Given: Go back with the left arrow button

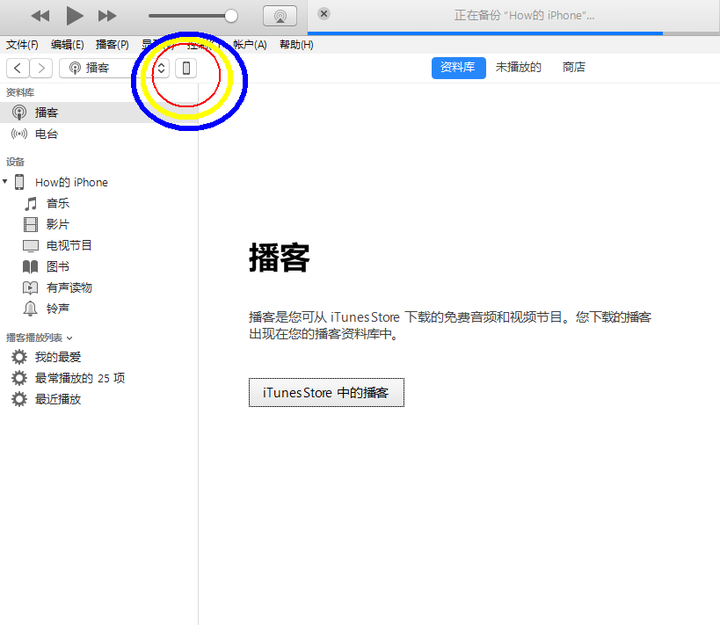Looking at the screenshot, I should coord(18,68).
